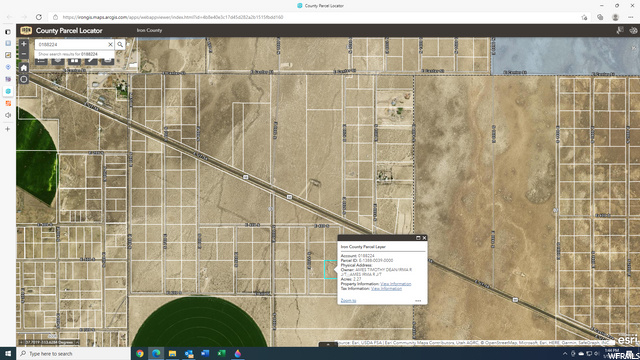Open Windows Start menu
The height and width of the screenshot is (360, 640).
tap(8, 353)
